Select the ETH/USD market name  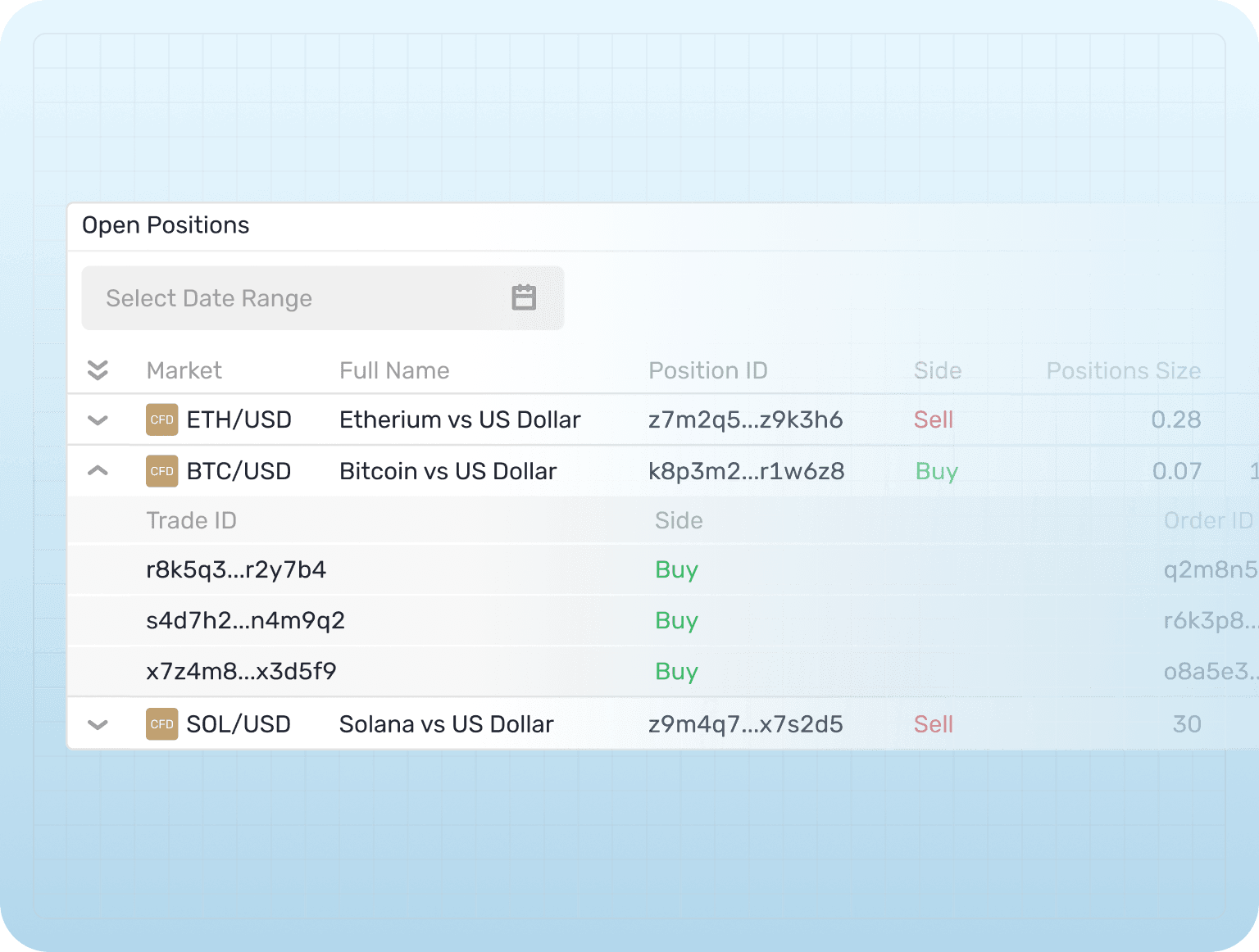coord(239,419)
